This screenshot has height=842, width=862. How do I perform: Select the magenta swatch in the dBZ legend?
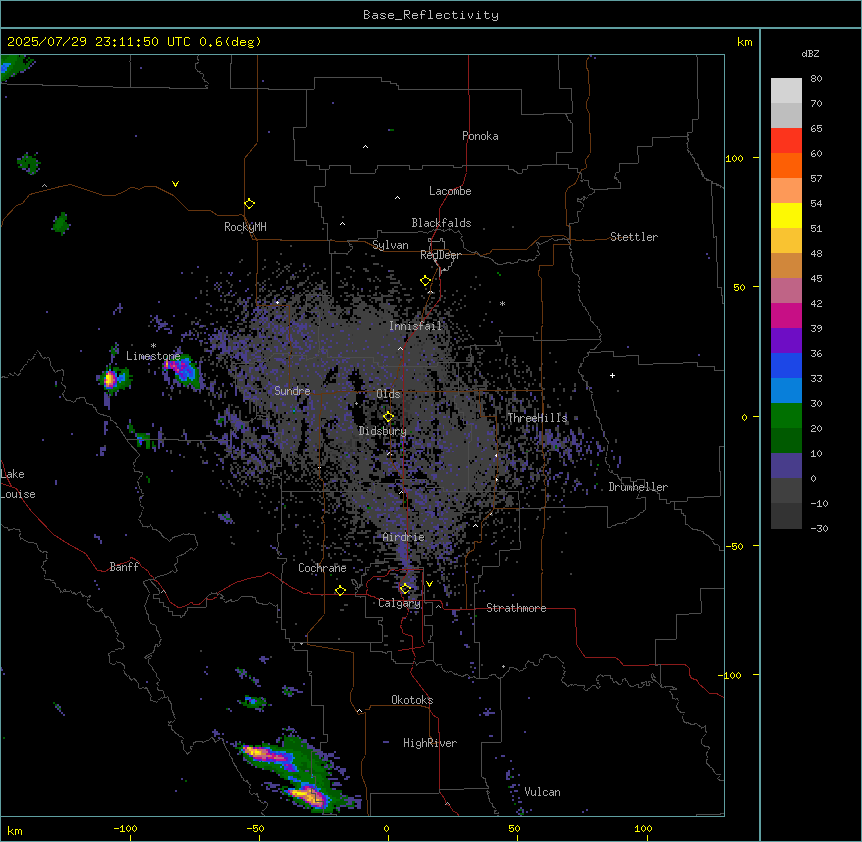coord(786,315)
